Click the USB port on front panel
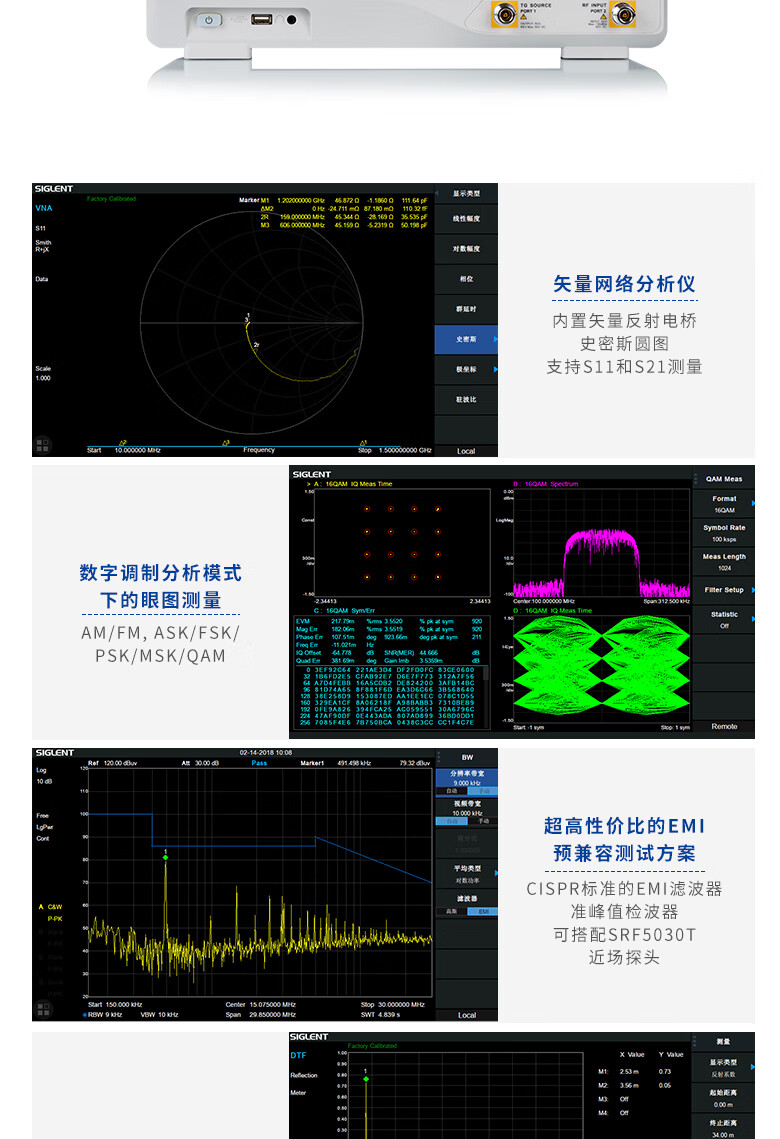This screenshot has width=780, height=1139. point(260,19)
